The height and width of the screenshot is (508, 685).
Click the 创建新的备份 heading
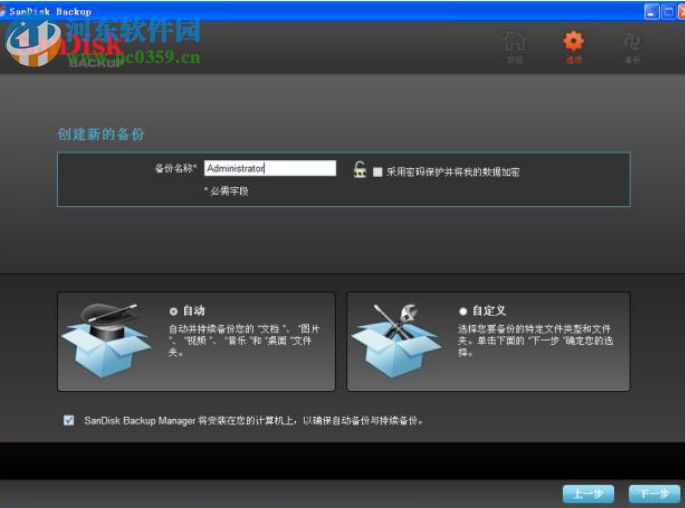coord(100,134)
